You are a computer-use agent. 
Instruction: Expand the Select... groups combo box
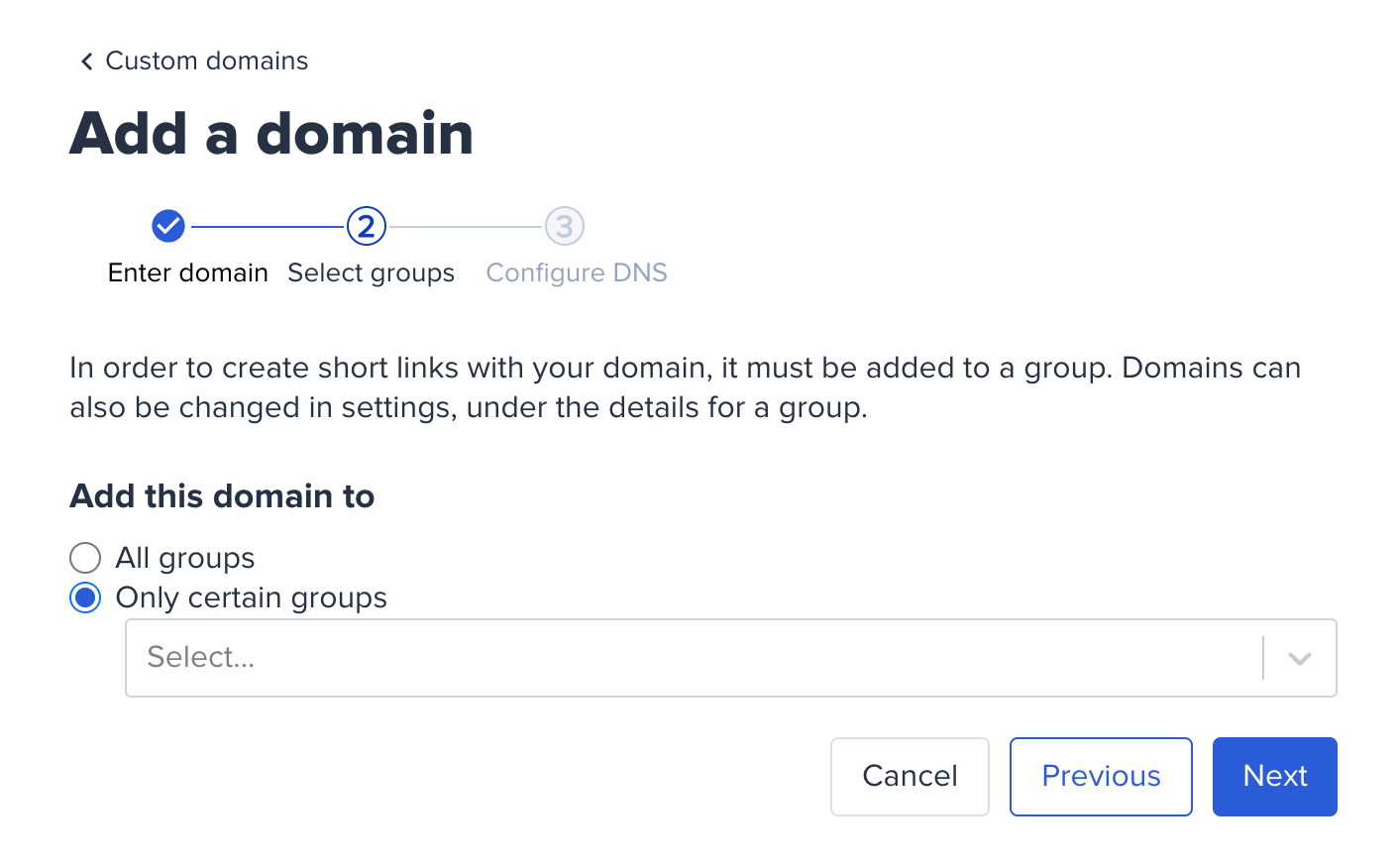tap(694, 657)
